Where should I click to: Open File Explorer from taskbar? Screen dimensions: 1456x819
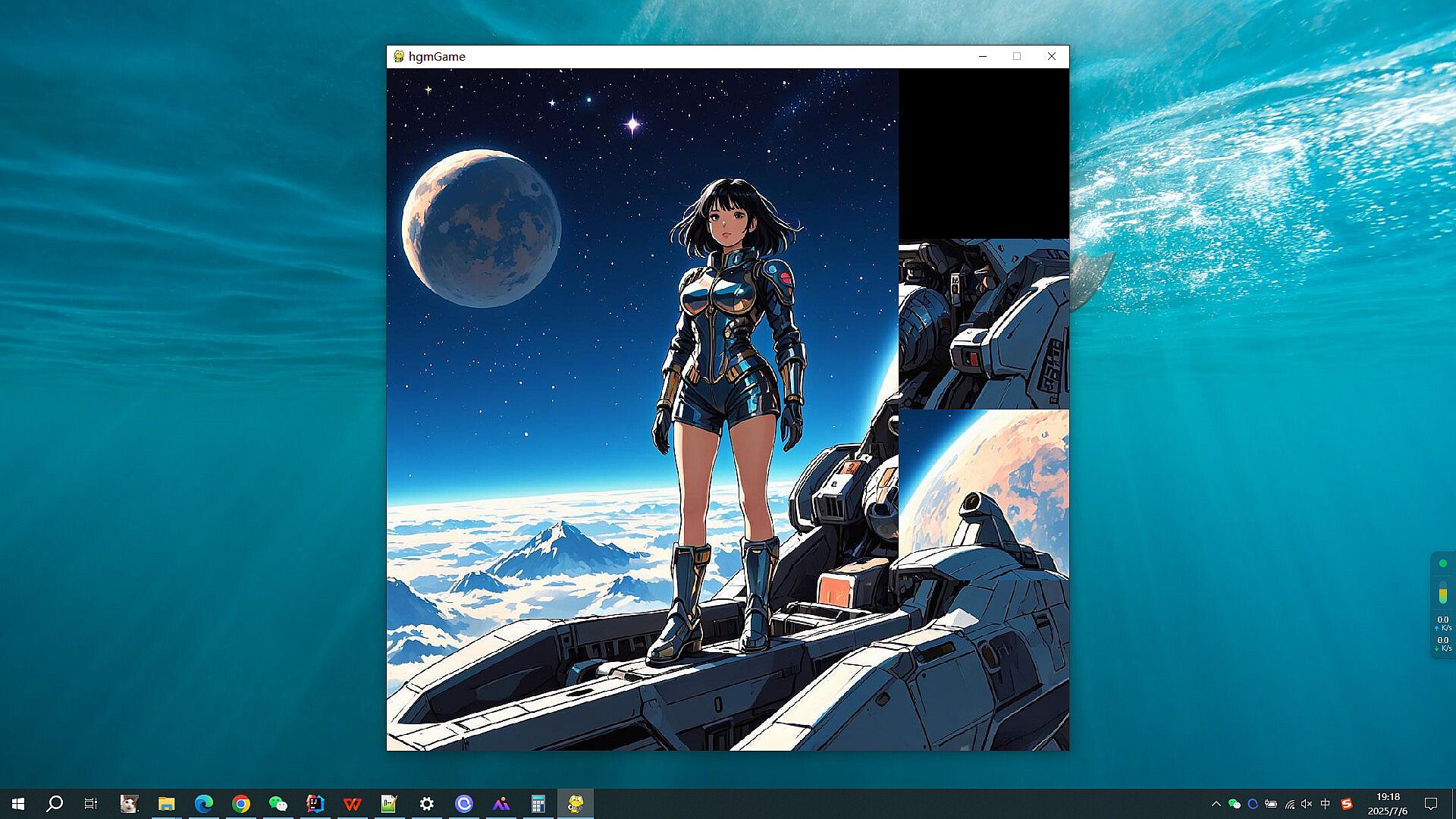(167, 804)
